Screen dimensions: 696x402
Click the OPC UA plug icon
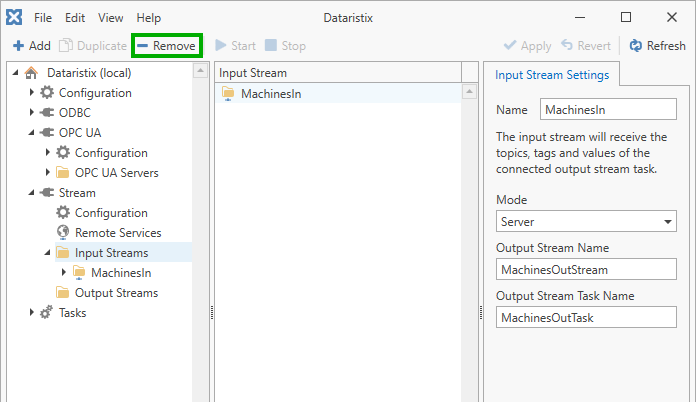point(47,133)
